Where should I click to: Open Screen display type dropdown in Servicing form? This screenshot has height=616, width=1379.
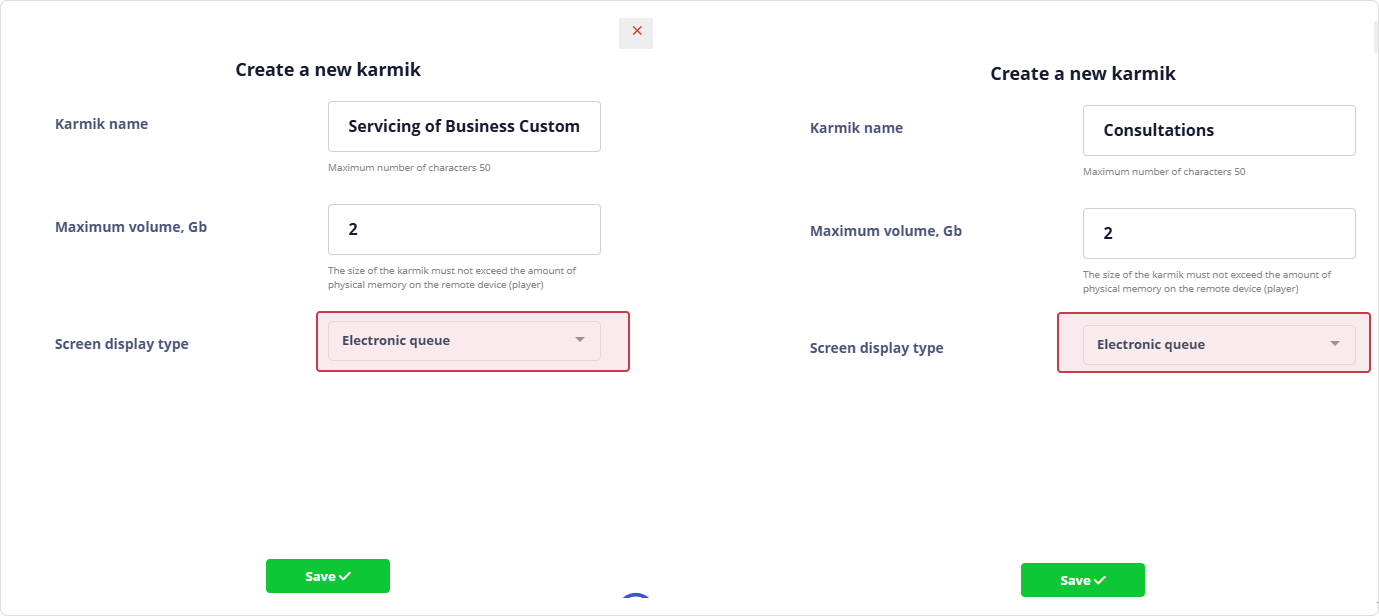point(464,341)
